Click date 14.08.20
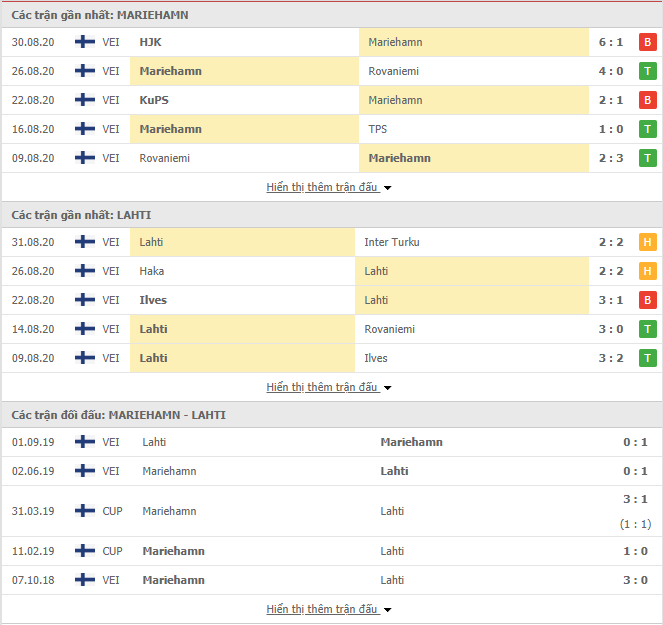 (x=33, y=329)
